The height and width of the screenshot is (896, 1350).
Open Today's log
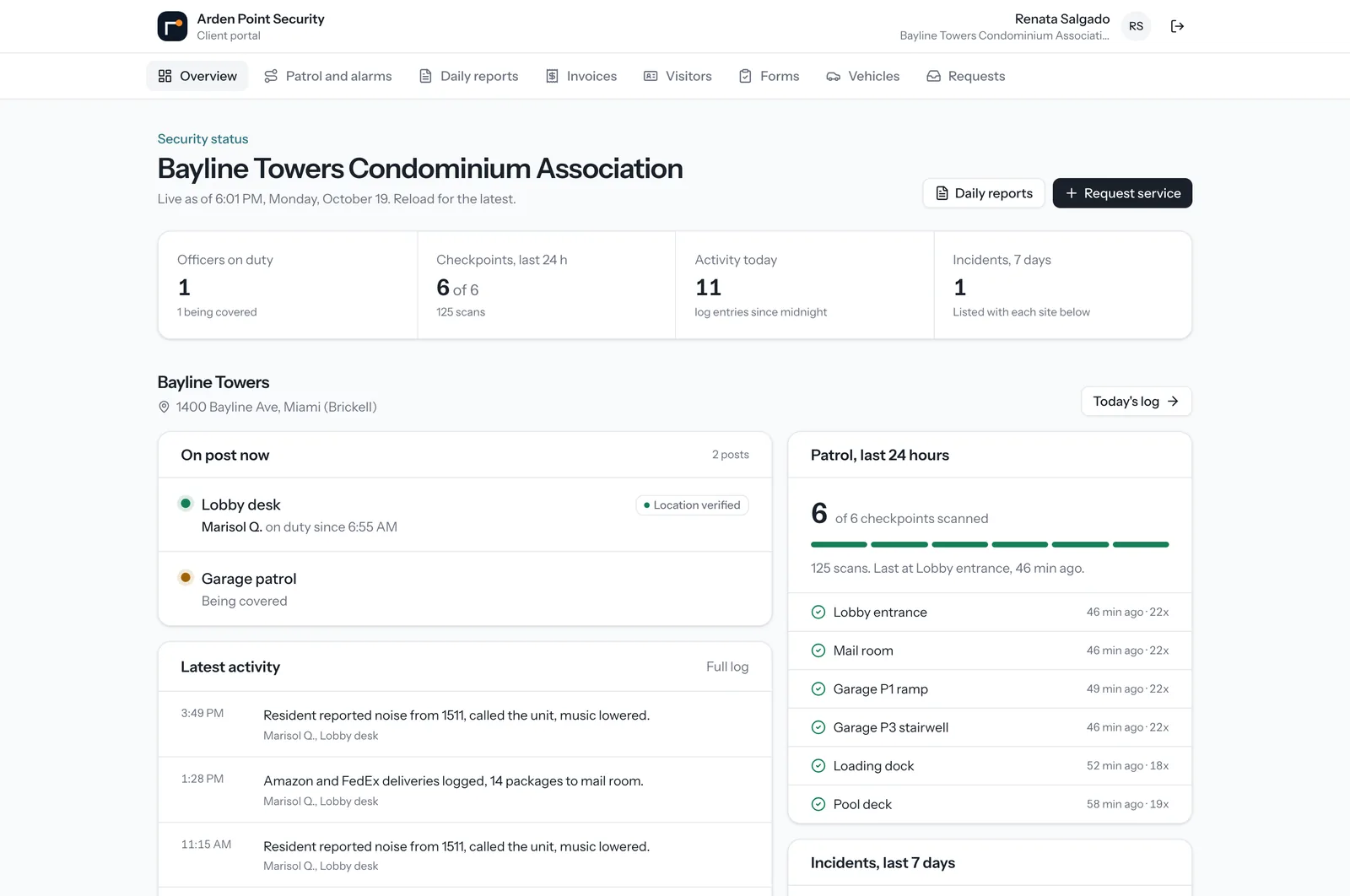point(1136,402)
